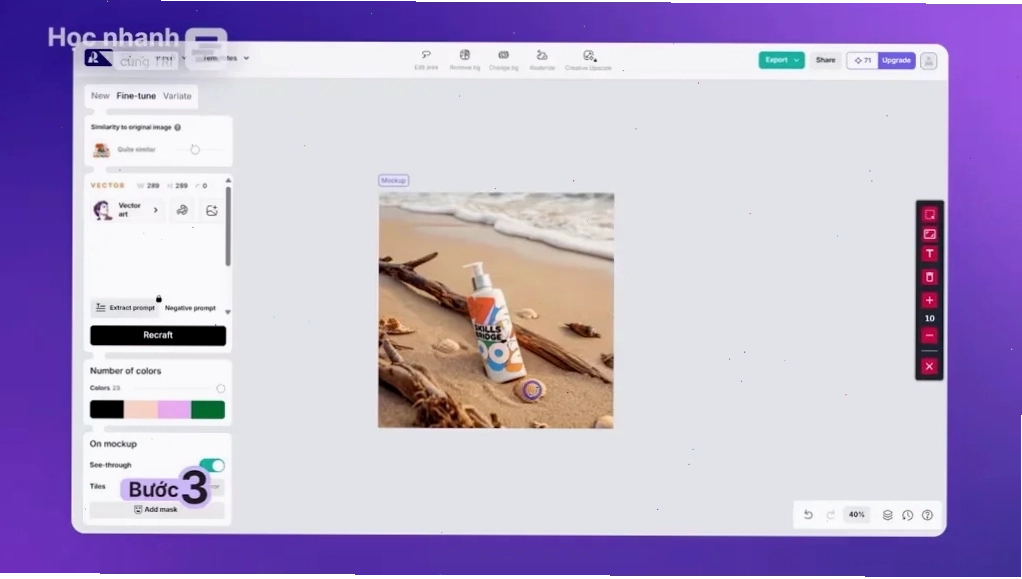
Task: Click the similarity slider handle
Action: [x=195, y=150]
